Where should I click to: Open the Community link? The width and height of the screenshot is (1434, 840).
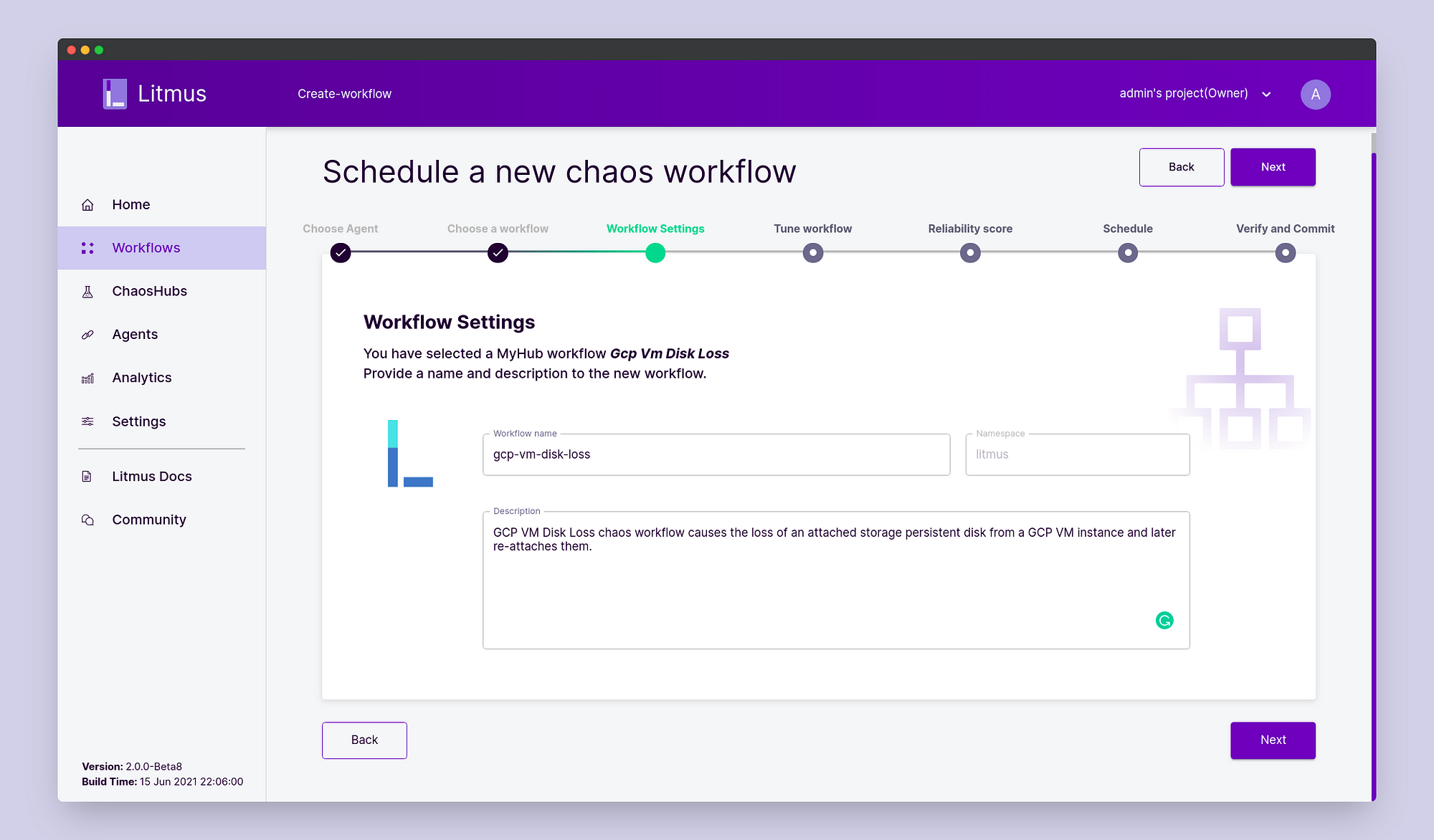click(161, 520)
